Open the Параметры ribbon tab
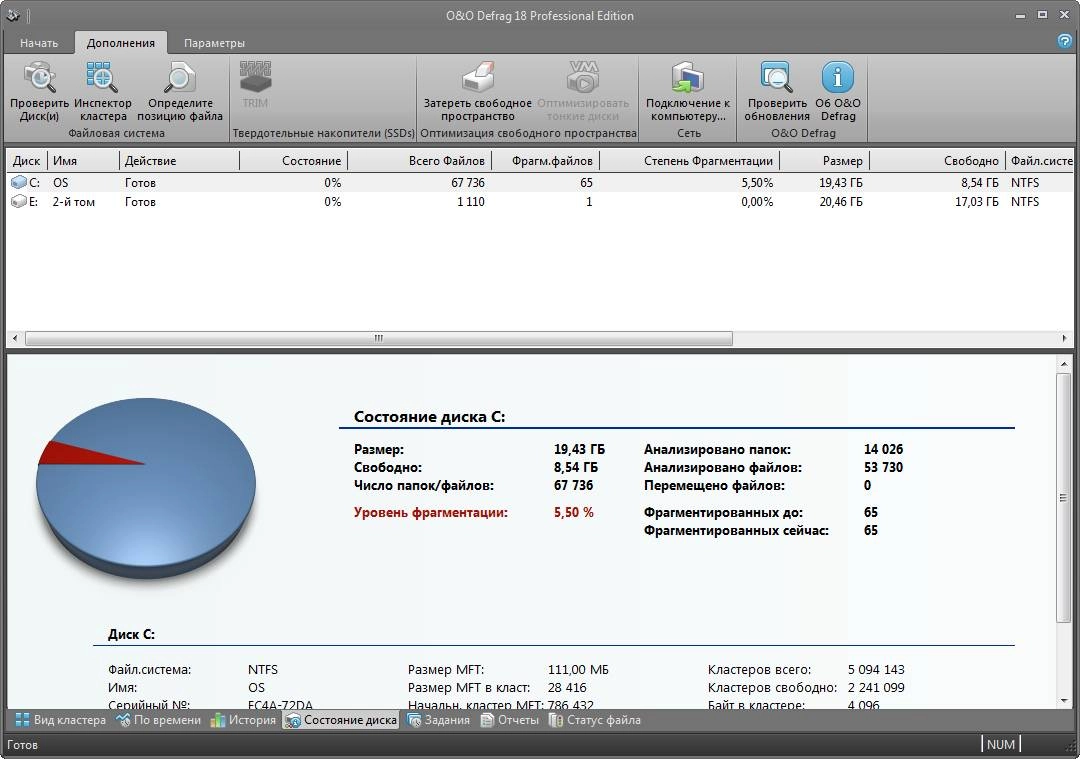This screenshot has width=1080, height=759. click(x=214, y=43)
